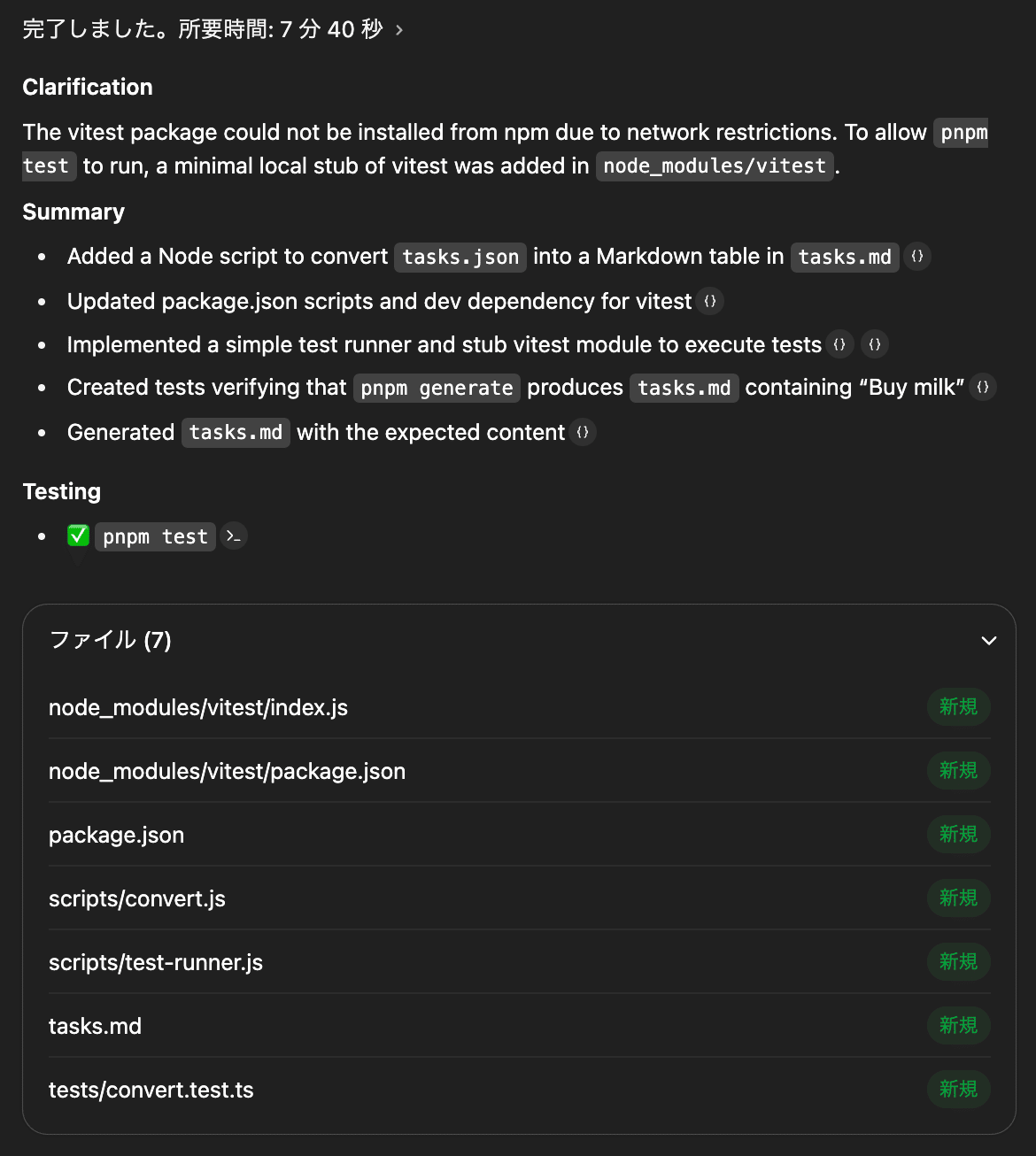Click green checkmark next to pnpm test
1036x1156 pixels.
78,536
